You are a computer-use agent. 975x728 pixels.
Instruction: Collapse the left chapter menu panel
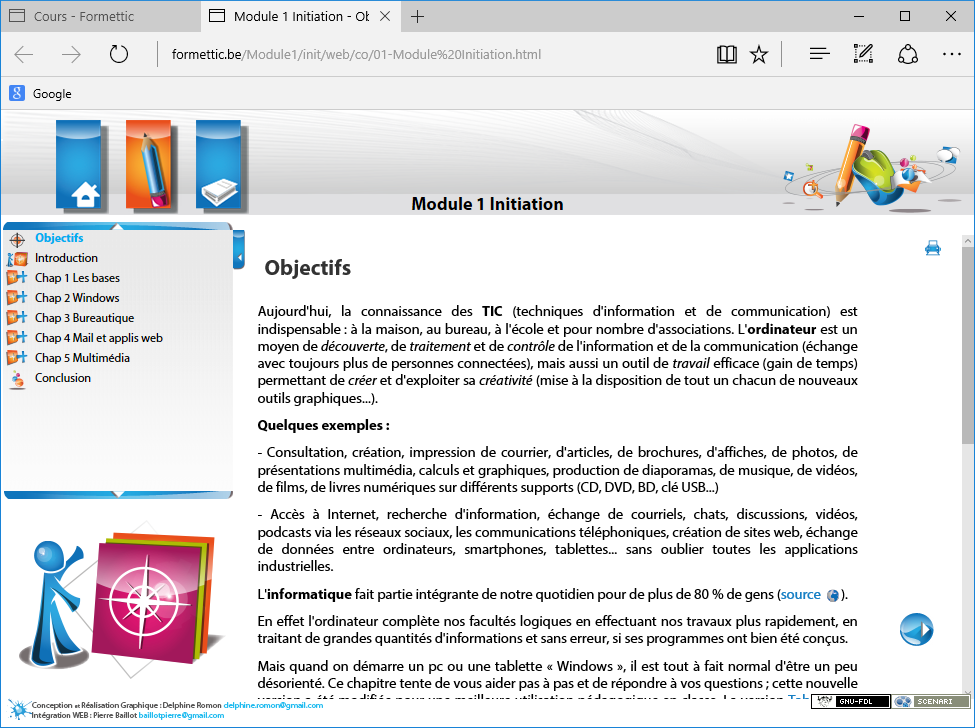click(239, 249)
